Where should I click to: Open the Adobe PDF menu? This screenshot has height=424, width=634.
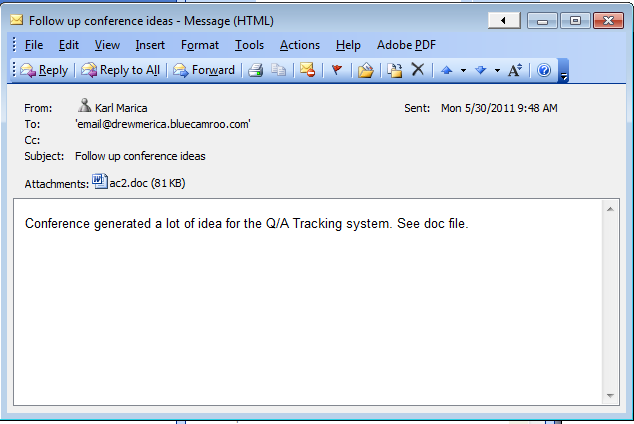(x=406, y=45)
